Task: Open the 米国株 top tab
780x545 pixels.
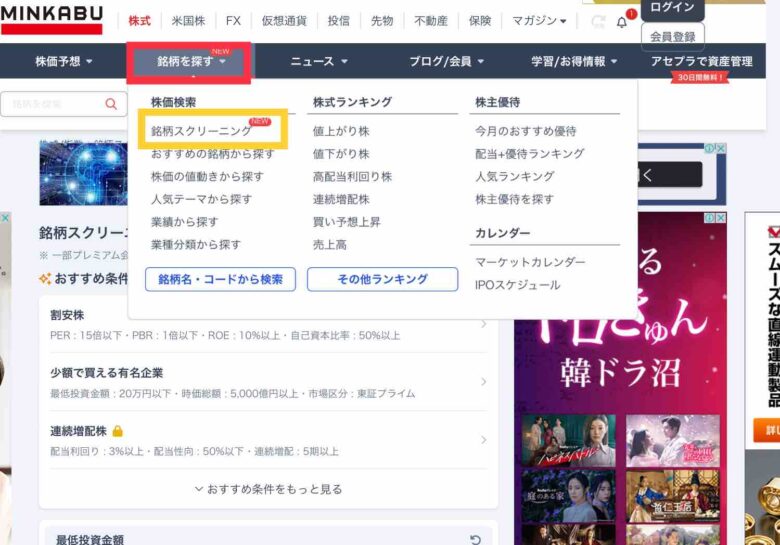Action: point(188,21)
